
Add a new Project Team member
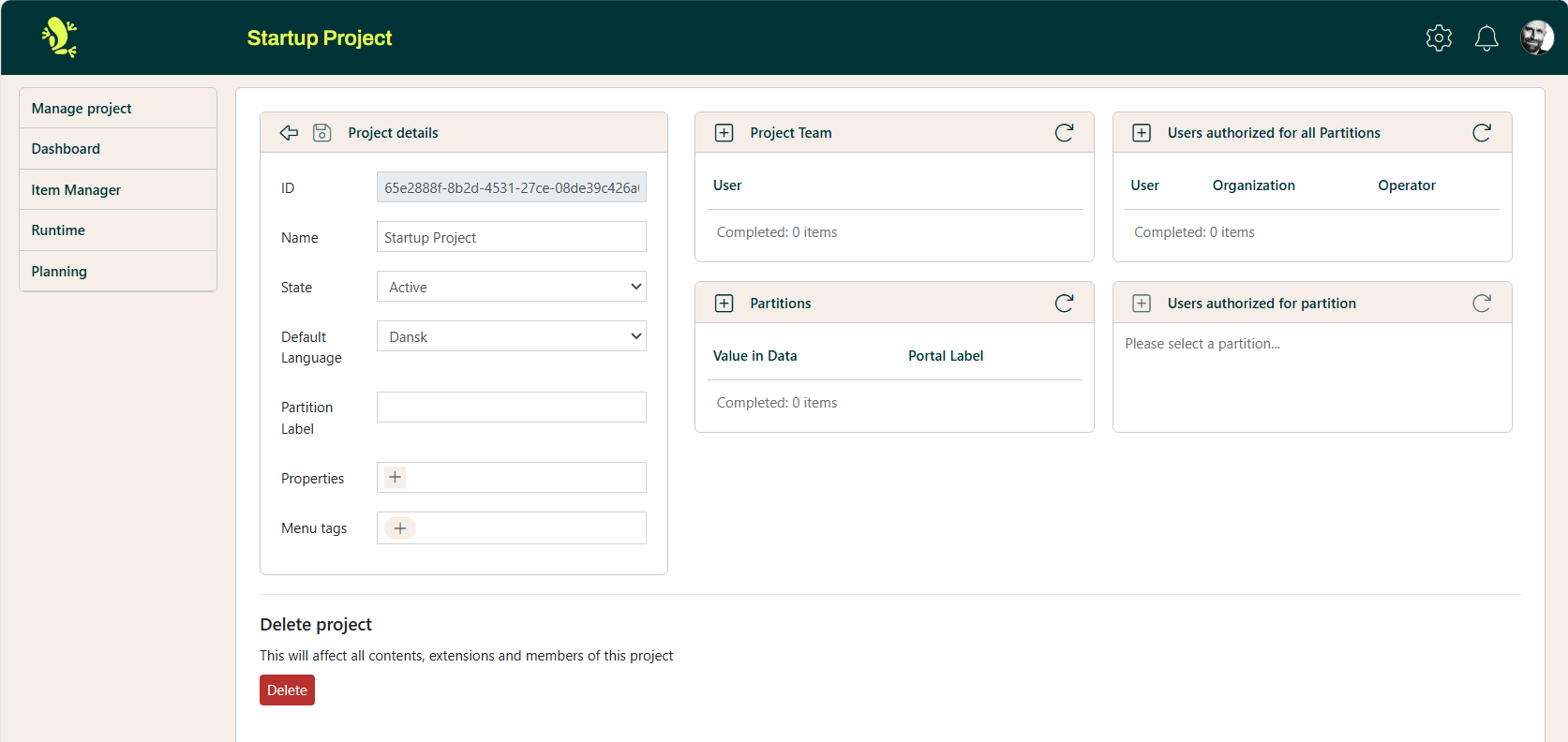724,133
